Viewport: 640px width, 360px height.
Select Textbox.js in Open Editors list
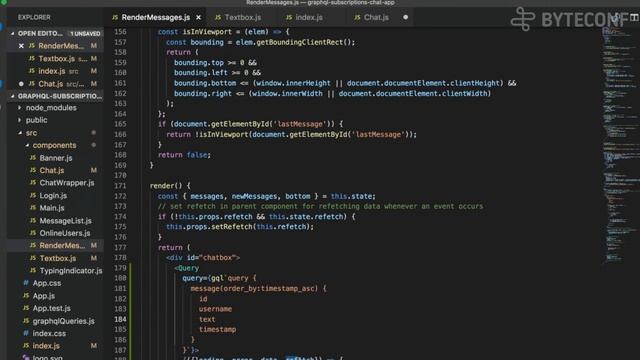[x=56, y=59]
